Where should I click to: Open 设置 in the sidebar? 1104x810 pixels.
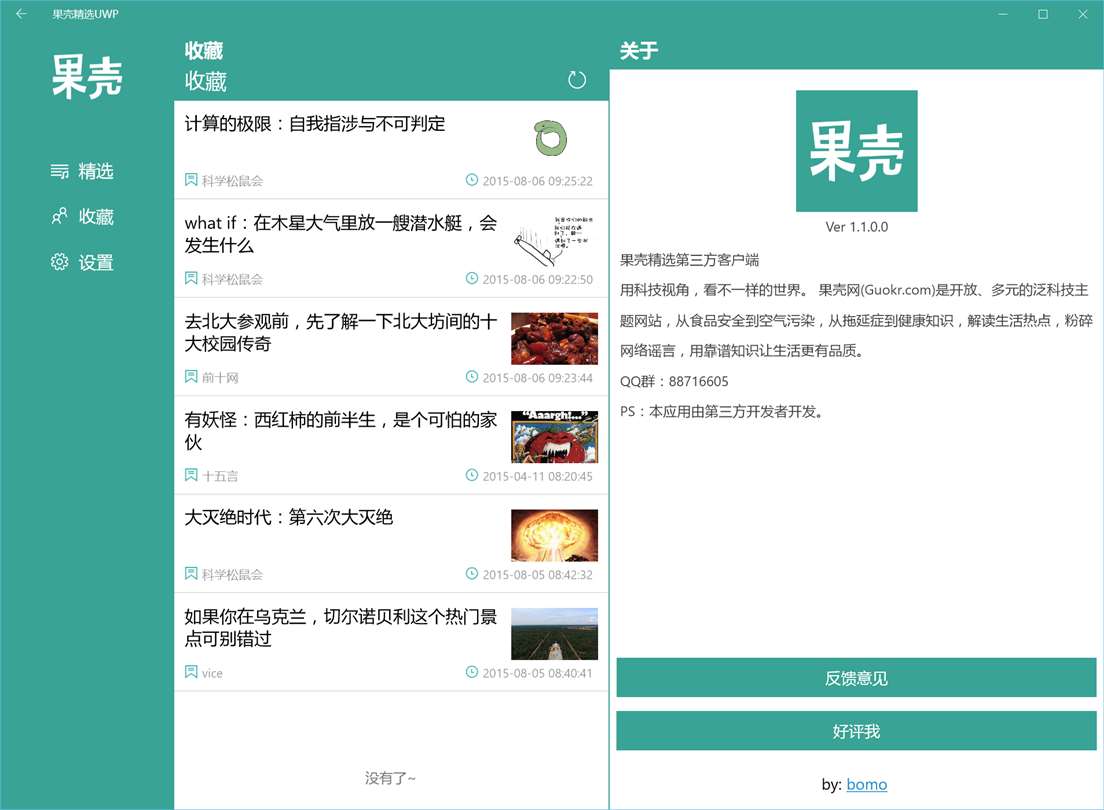82,262
